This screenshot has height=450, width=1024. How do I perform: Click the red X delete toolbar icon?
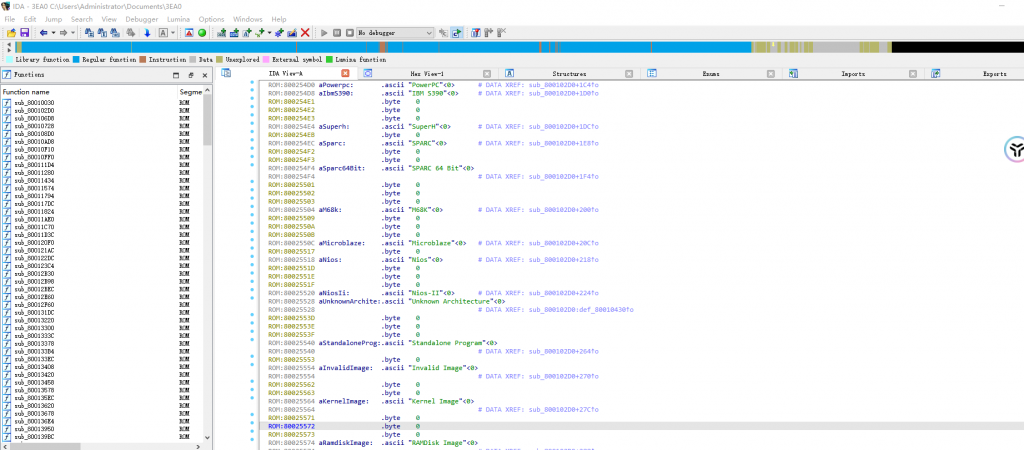coord(305,33)
